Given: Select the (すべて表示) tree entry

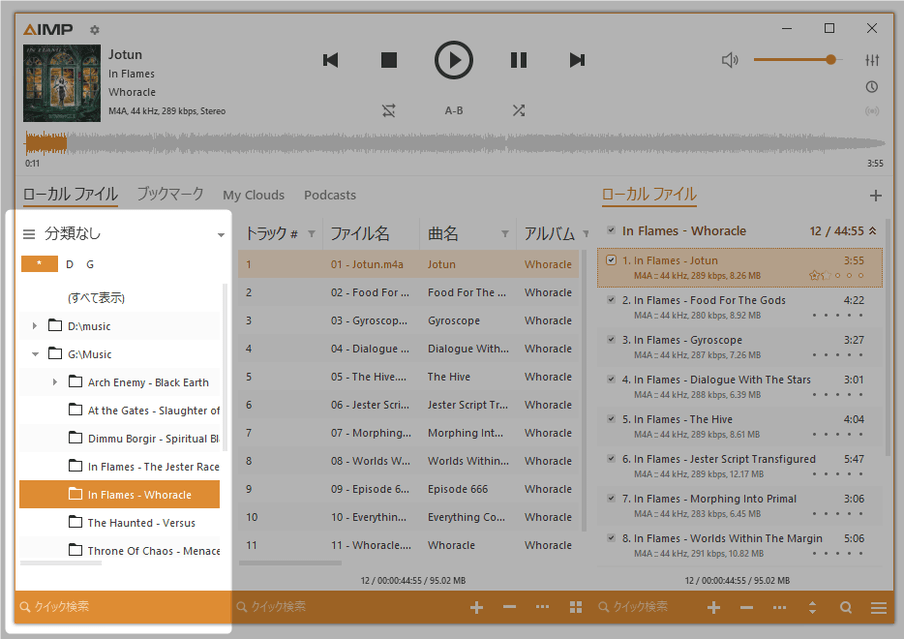Looking at the screenshot, I should pyautogui.click(x=96, y=298).
